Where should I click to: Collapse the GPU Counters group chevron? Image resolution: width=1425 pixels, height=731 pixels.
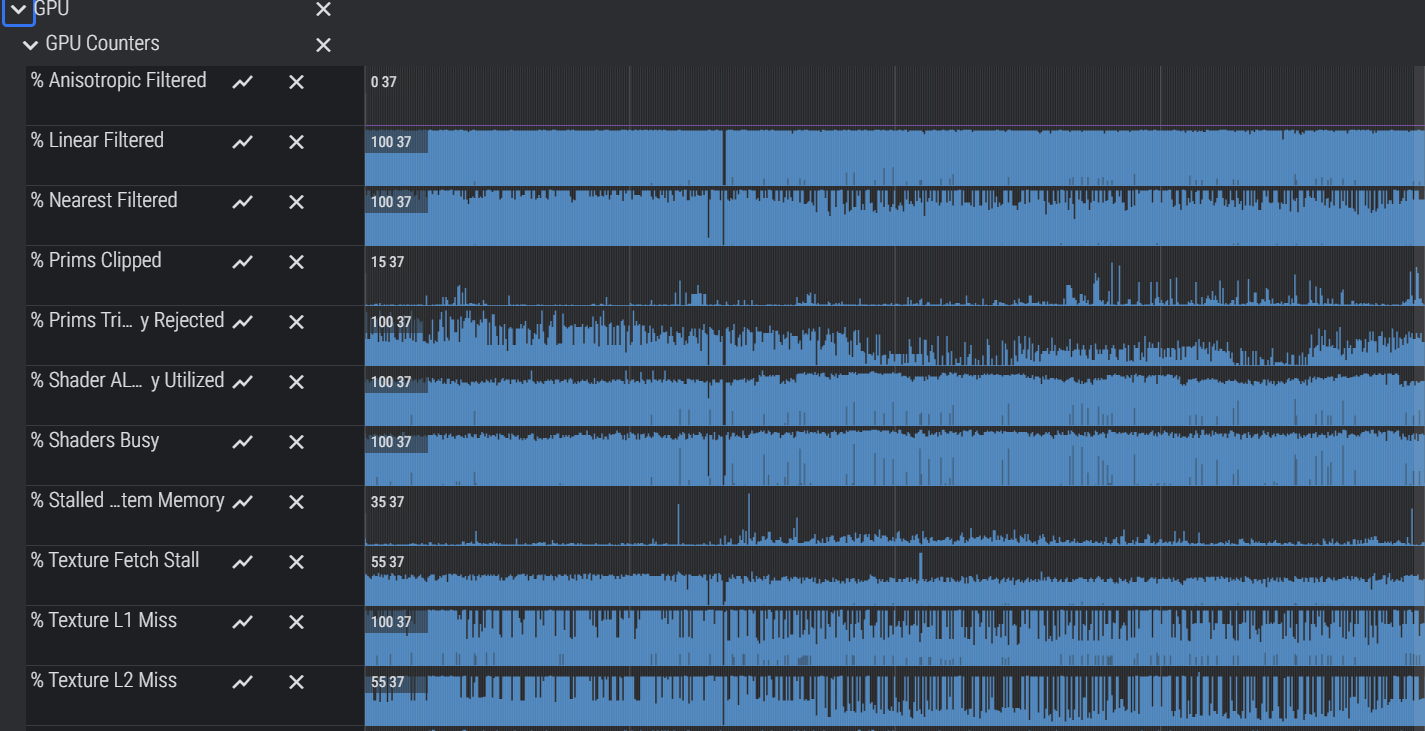(31, 45)
